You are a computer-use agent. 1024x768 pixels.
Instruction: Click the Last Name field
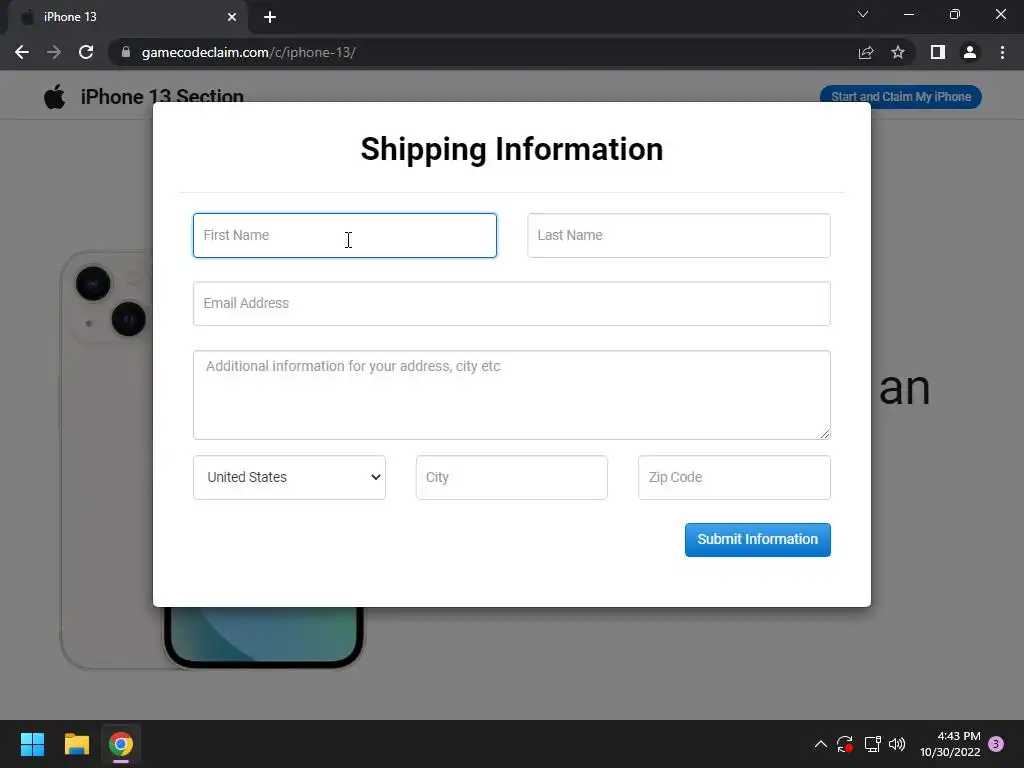point(679,235)
